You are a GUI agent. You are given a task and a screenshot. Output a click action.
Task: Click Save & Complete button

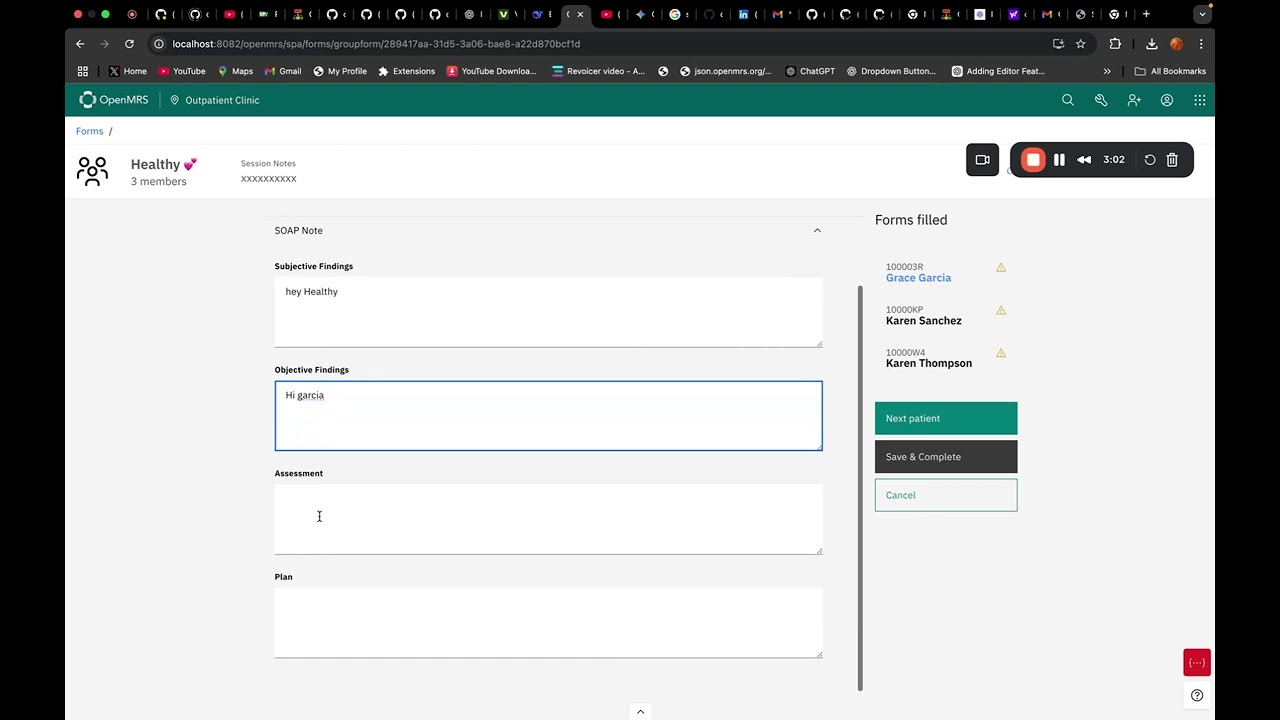946,457
